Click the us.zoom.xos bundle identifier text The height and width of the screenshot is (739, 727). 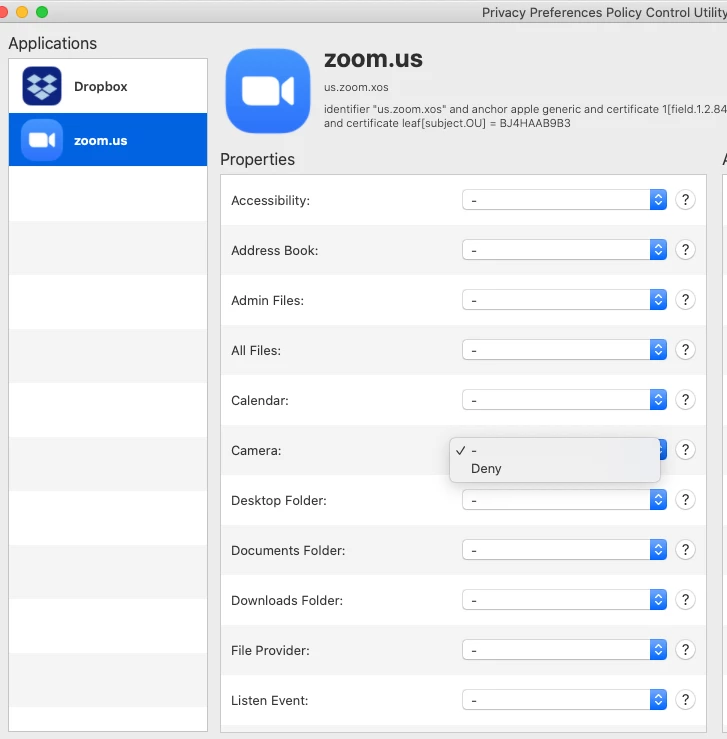point(356,87)
